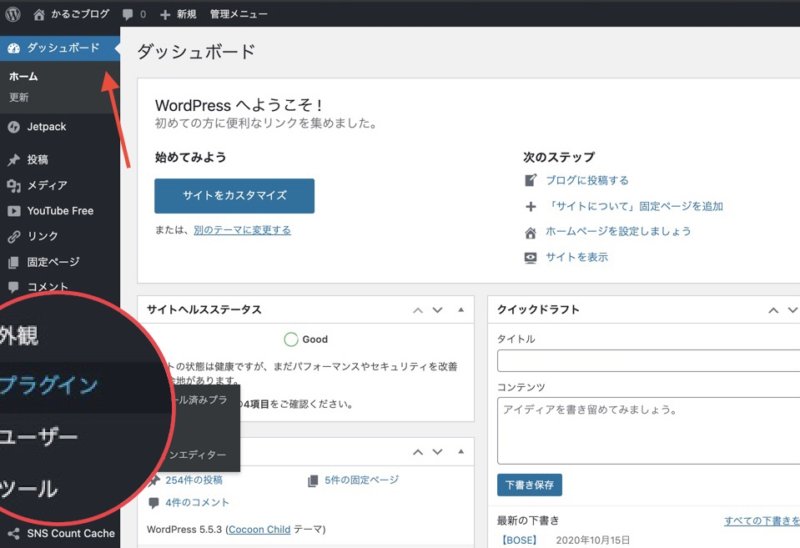This screenshot has height=548, width=800.
Task: Open ツール in the sidebar
Action: click(29, 489)
